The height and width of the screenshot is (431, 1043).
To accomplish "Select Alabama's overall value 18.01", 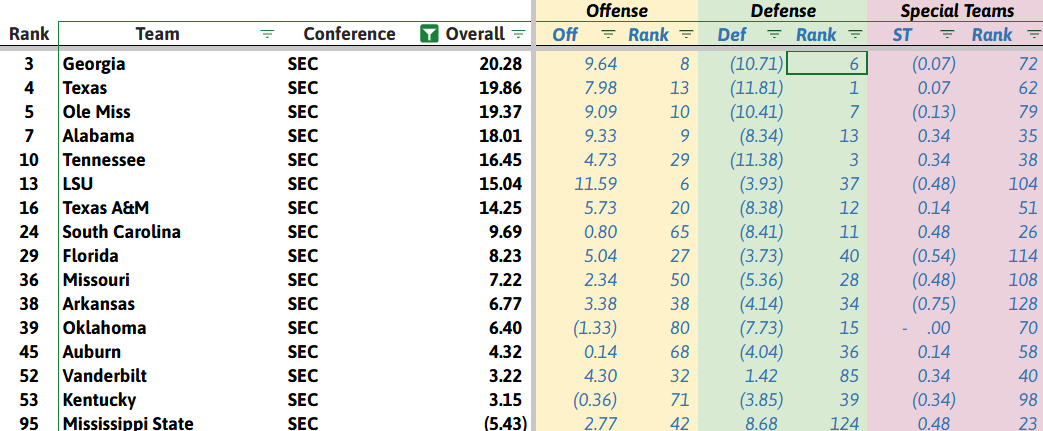I will coord(500,136).
